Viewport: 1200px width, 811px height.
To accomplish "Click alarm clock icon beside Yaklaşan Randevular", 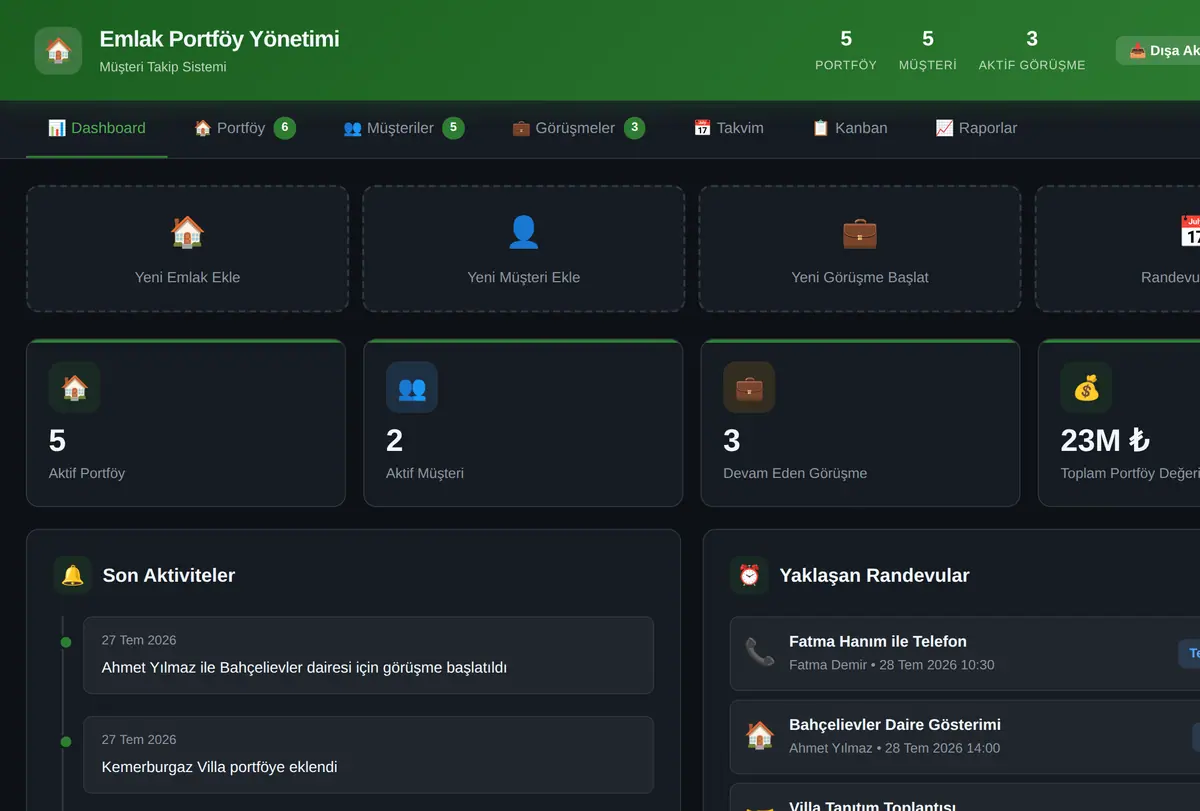I will tap(749, 575).
